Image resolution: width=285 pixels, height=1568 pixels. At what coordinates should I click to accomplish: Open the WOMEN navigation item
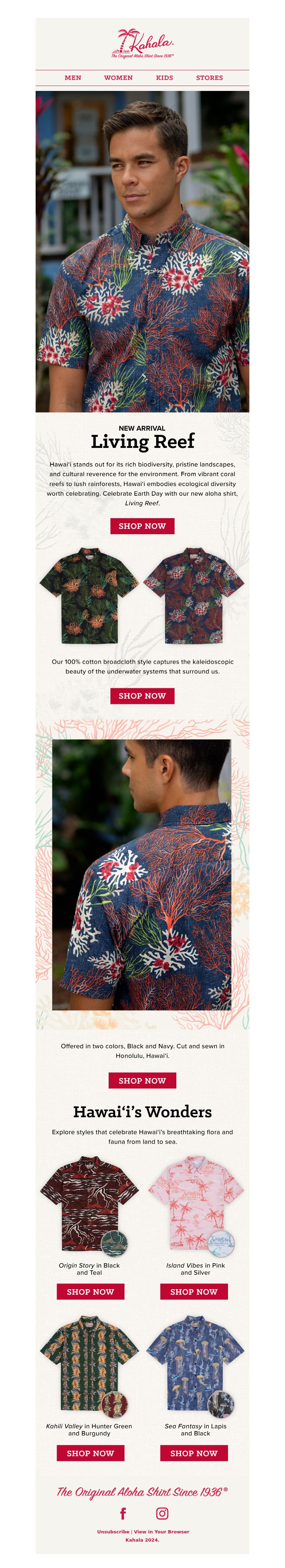coord(119,78)
